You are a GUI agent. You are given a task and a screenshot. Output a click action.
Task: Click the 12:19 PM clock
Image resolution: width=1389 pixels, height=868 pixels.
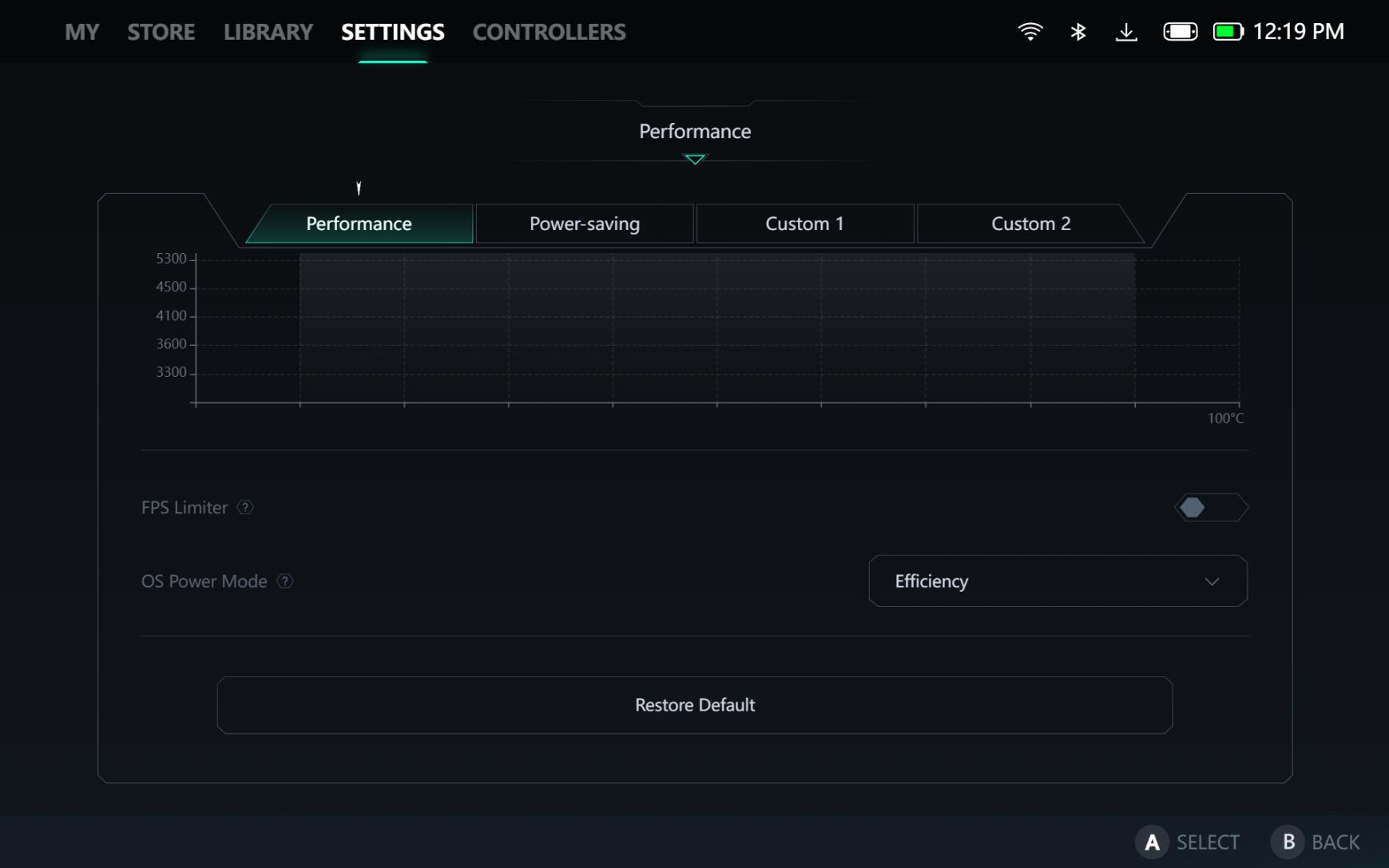(x=1298, y=32)
